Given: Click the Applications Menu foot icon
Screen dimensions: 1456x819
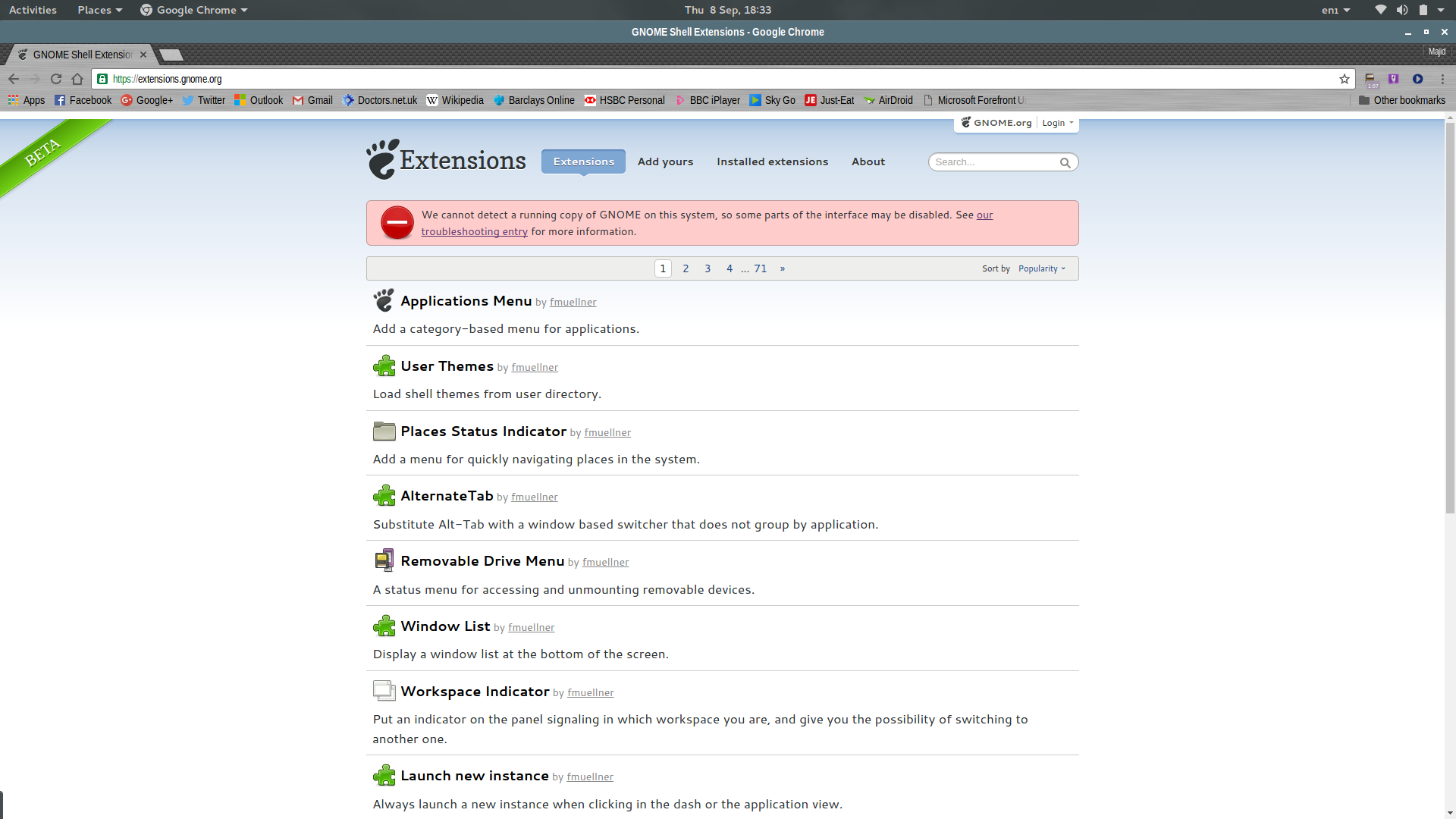Looking at the screenshot, I should [384, 300].
